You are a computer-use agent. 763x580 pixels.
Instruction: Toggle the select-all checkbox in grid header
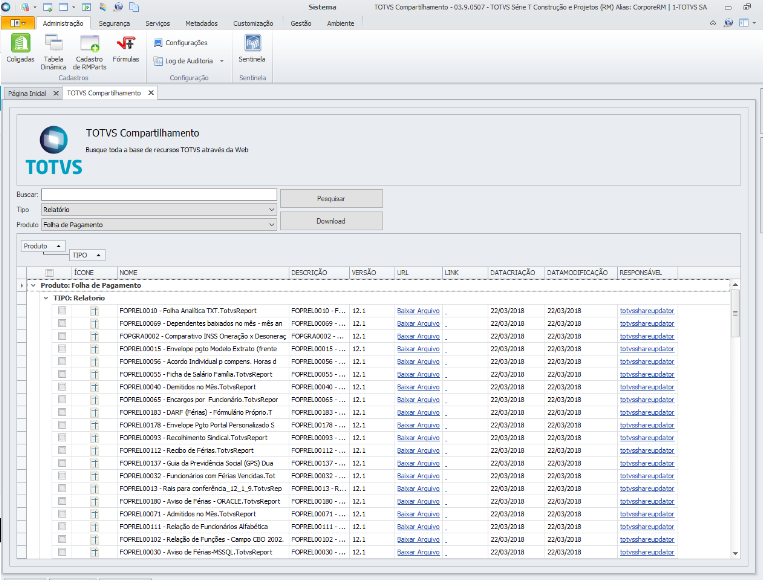tap(50, 272)
